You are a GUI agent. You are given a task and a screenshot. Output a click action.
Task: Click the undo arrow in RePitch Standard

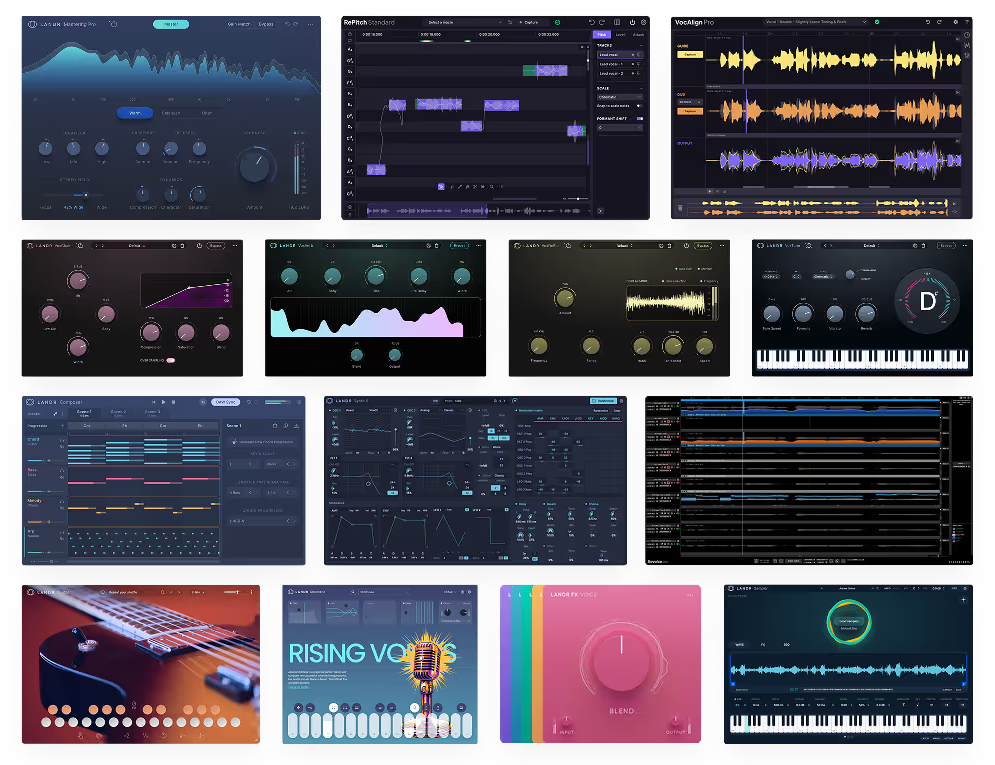pos(590,22)
